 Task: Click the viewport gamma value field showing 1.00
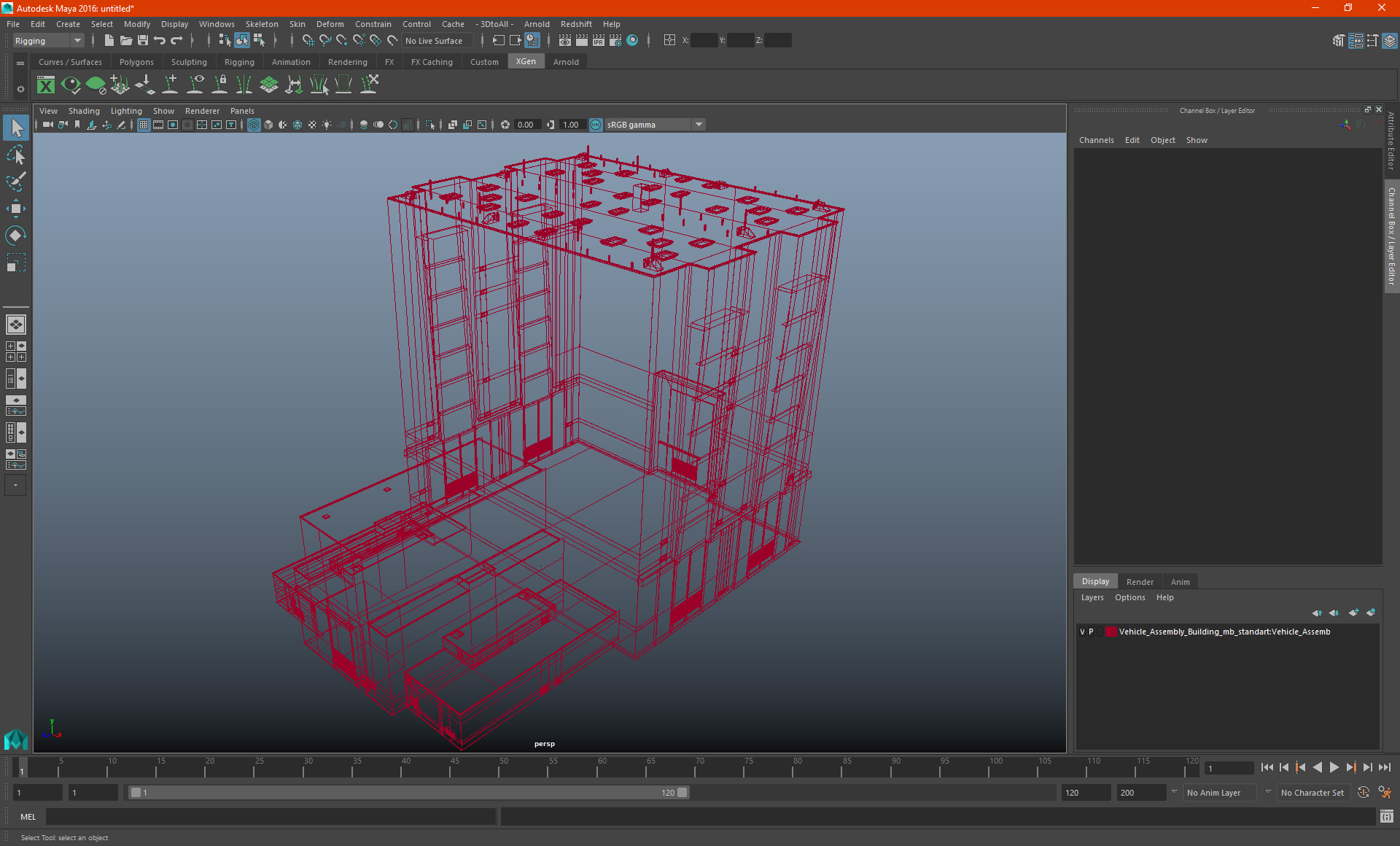click(571, 125)
